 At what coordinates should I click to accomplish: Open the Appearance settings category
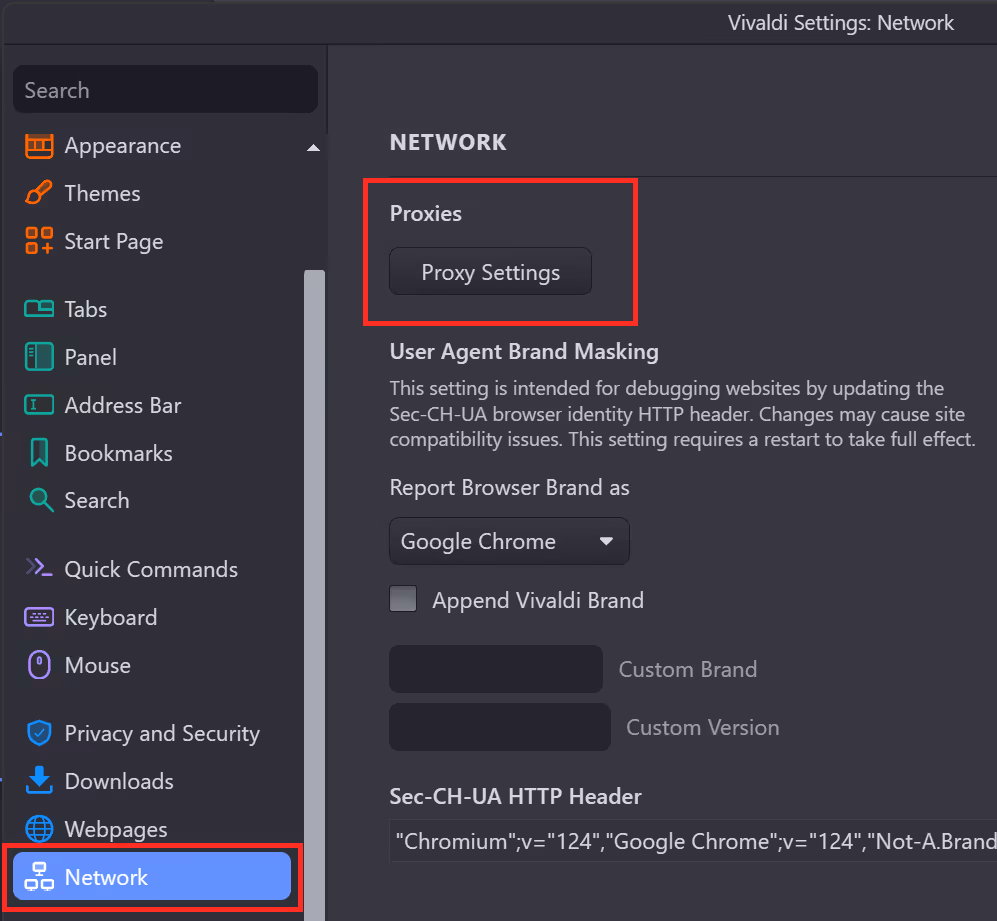pyautogui.click(x=123, y=146)
